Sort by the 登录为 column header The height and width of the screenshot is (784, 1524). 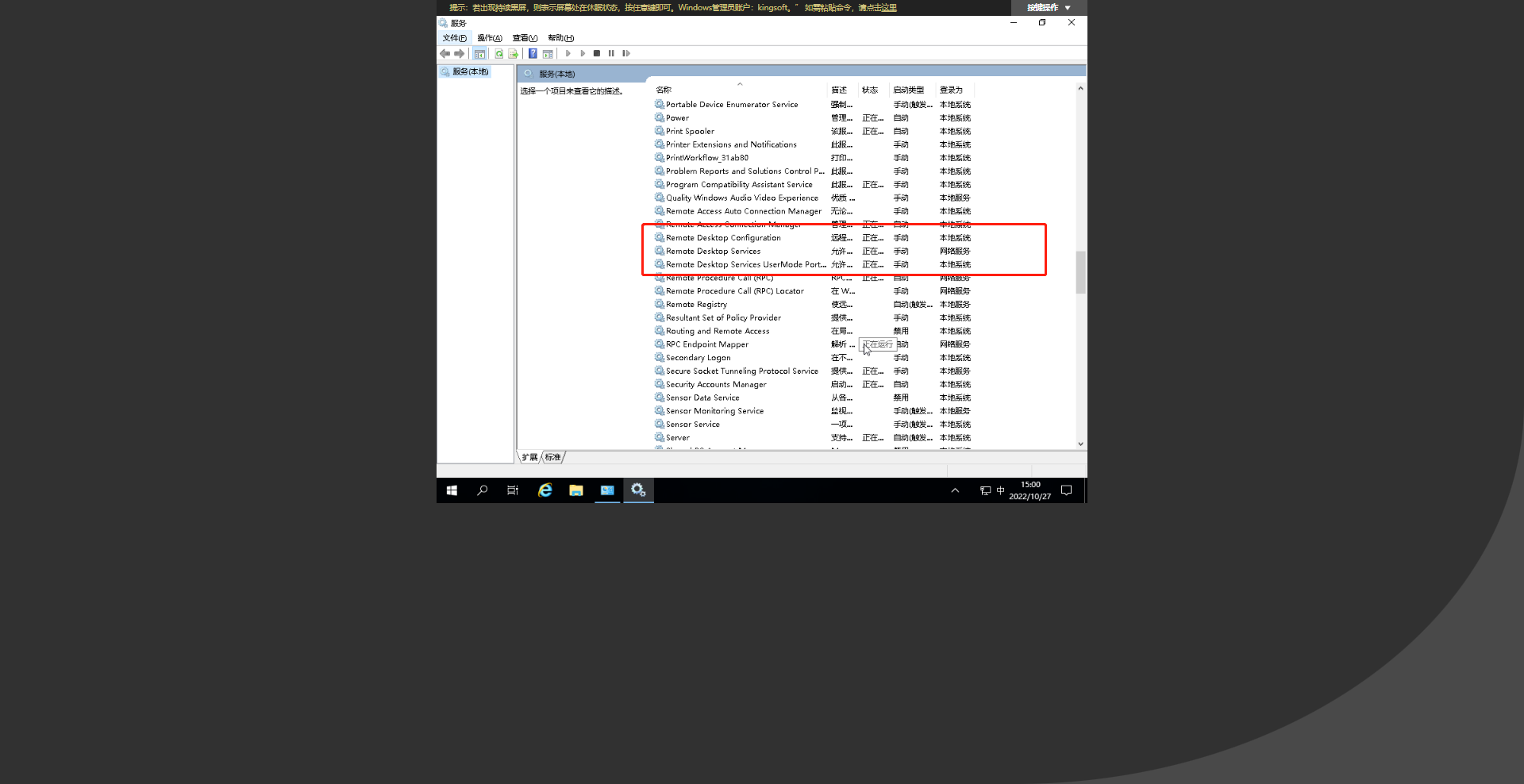tap(955, 90)
